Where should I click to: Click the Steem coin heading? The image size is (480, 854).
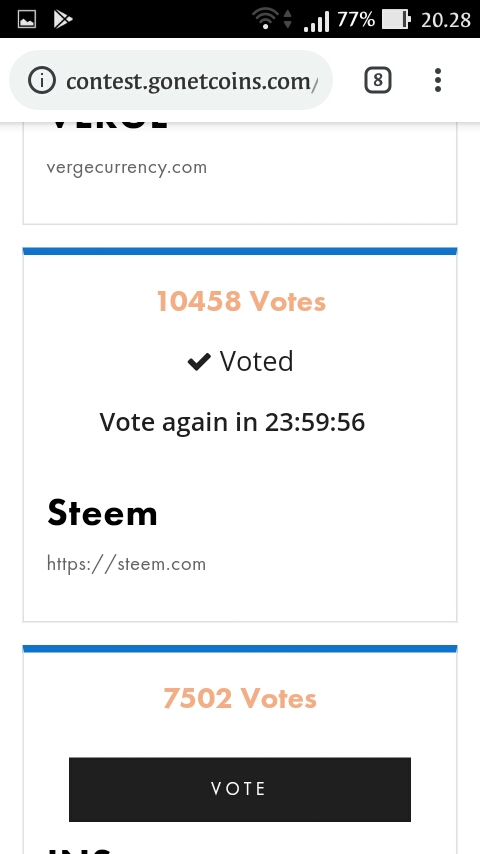coord(102,513)
